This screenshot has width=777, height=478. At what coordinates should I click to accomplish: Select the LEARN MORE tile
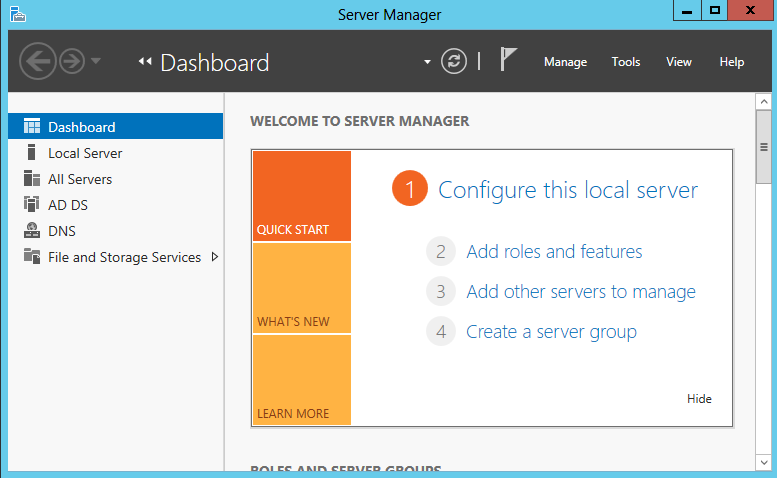pyautogui.click(x=302, y=380)
